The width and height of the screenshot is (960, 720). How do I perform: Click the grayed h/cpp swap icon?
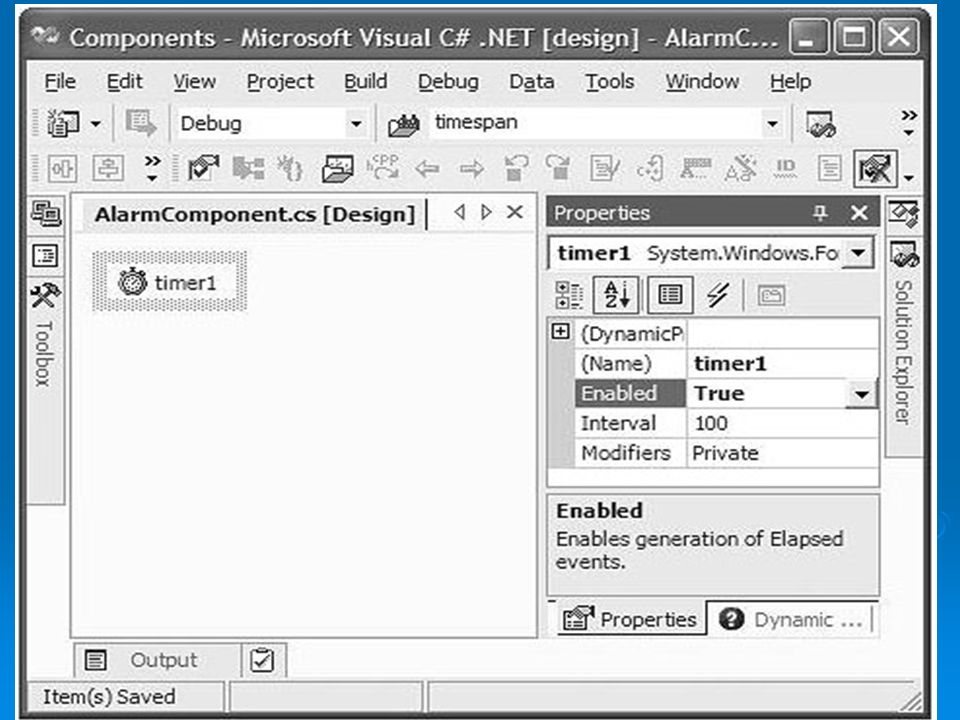click(x=383, y=167)
